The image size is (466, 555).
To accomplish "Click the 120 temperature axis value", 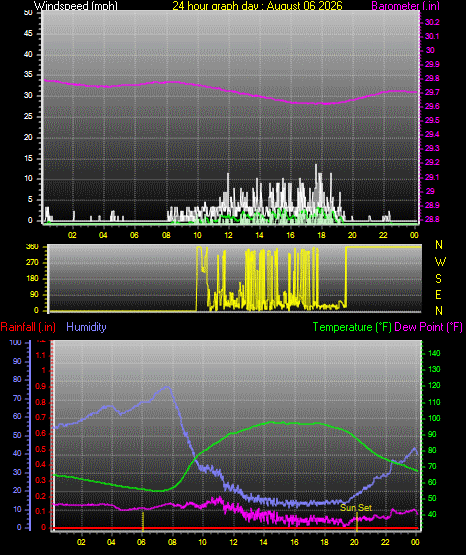I will point(434,385).
